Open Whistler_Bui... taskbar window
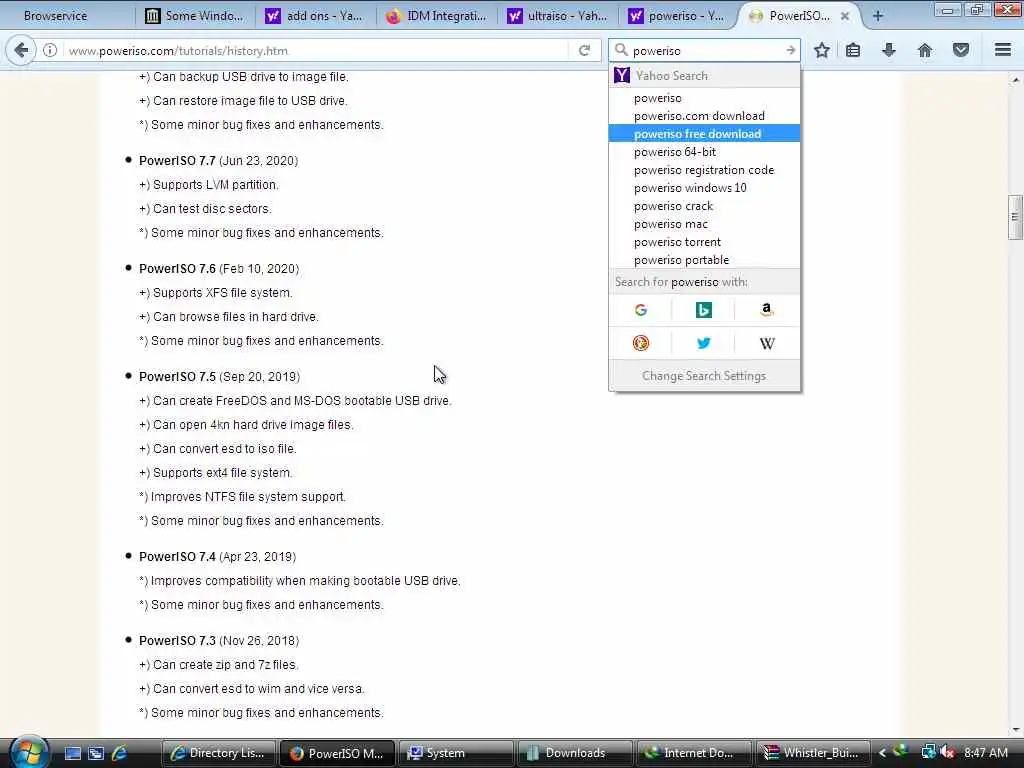The height and width of the screenshot is (768, 1024). tap(812, 753)
